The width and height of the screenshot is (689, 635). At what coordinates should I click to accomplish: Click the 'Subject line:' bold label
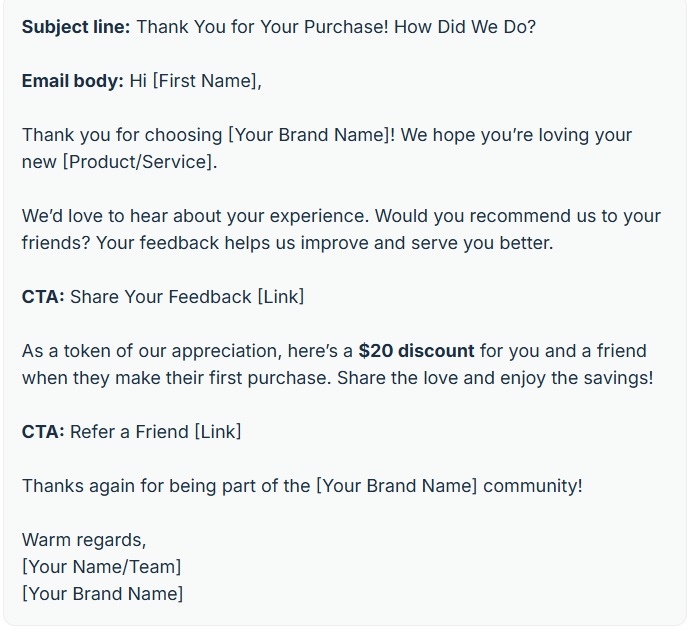76,27
